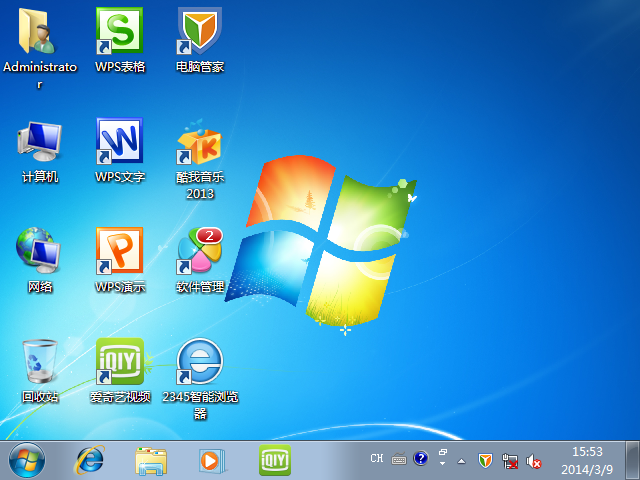
Task: Click the 网络 desktop icon
Action: [40, 253]
